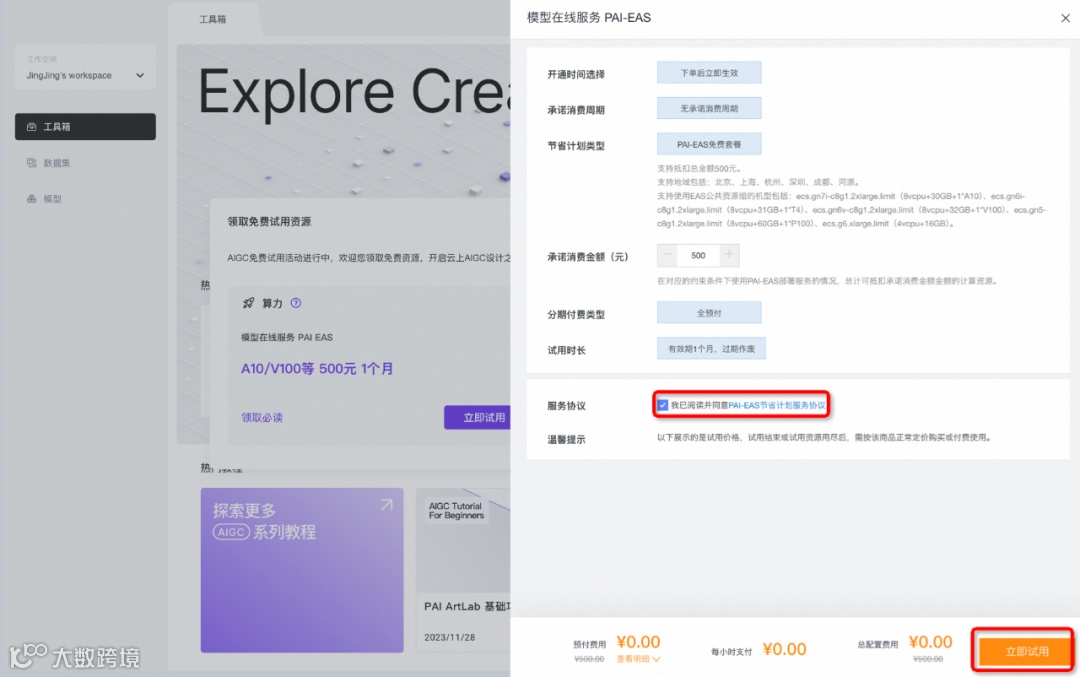This screenshot has height=677, width=1080.
Task: Open the JingJing's workspace dropdown
Action: [85, 75]
